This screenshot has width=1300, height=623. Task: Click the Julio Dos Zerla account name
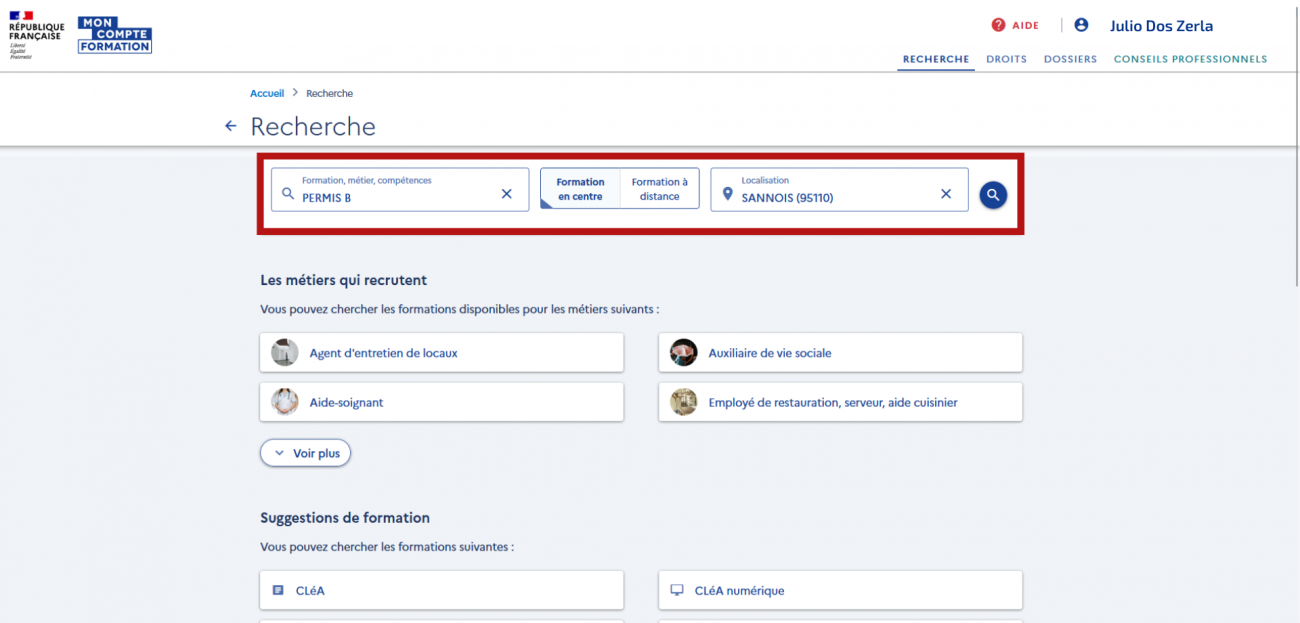coord(1161,26)
